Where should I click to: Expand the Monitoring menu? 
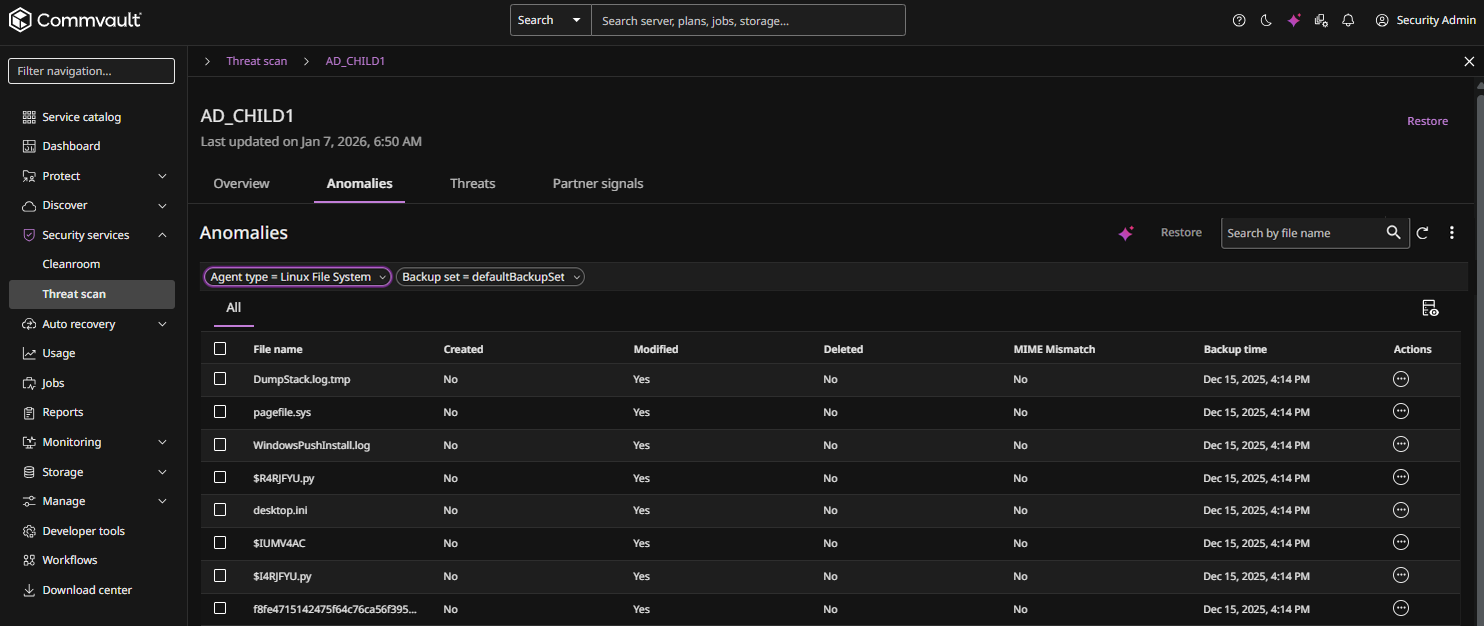click(163, 442)
